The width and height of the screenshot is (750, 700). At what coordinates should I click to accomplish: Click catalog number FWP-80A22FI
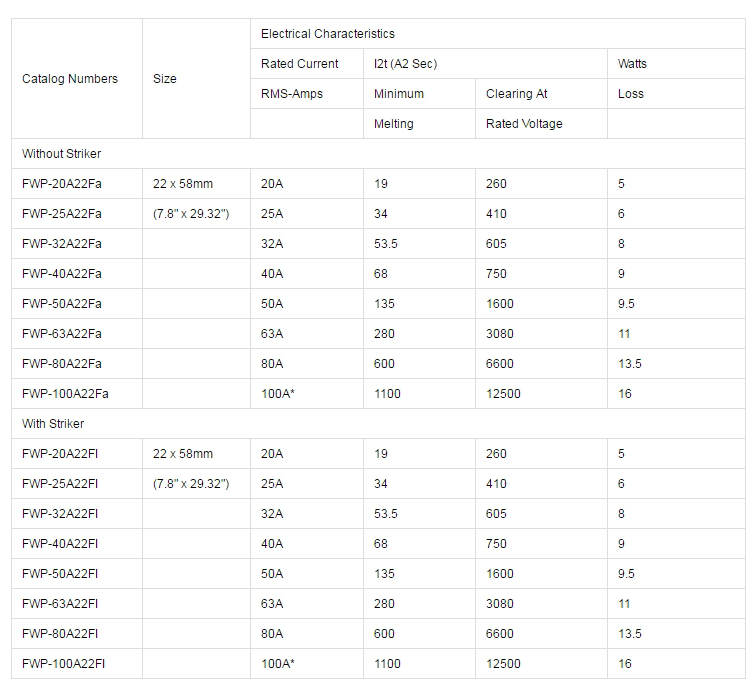coord(61,634)
